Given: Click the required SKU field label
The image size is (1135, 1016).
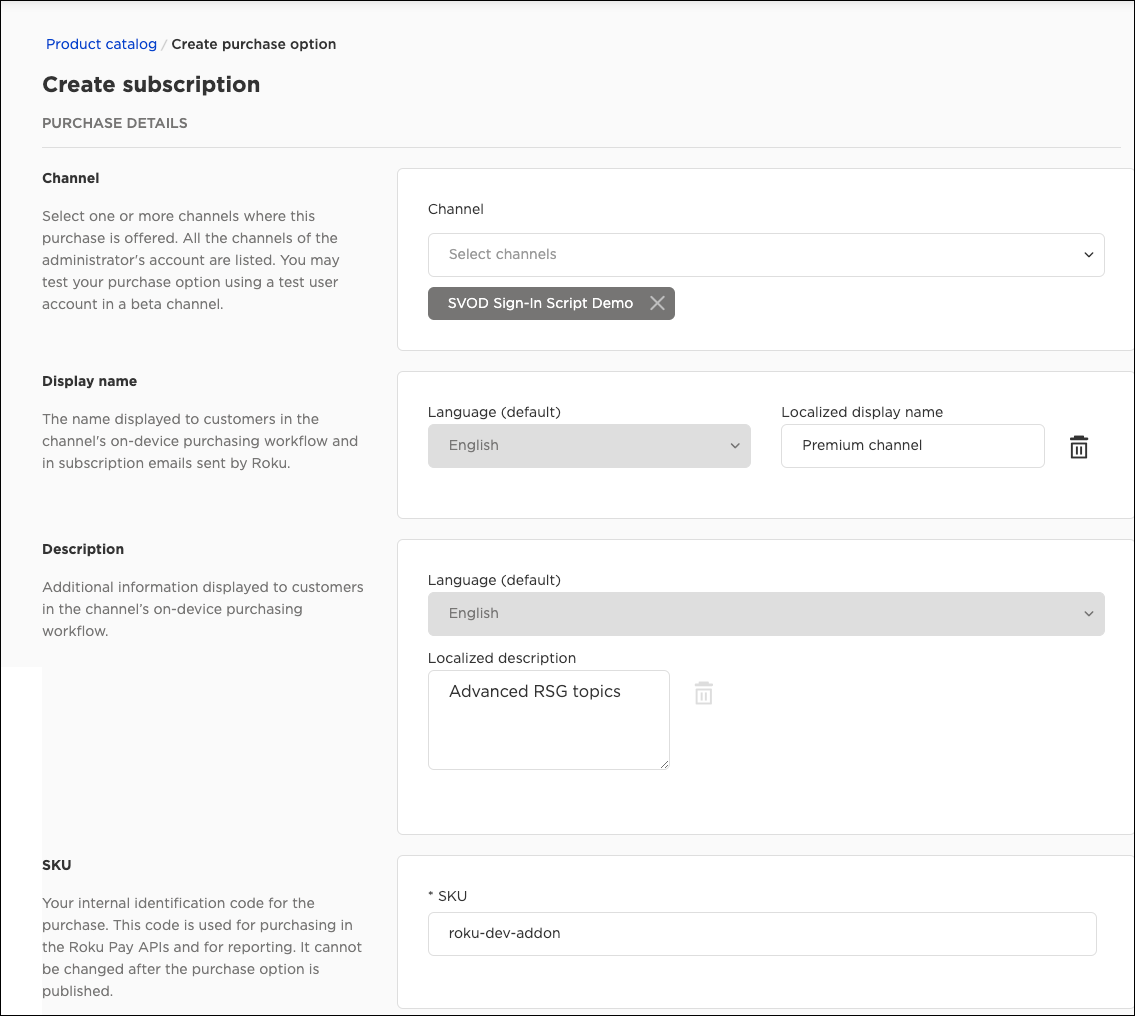Looking at the screenshot, I should pyautogui.click(x=447, y=896).
